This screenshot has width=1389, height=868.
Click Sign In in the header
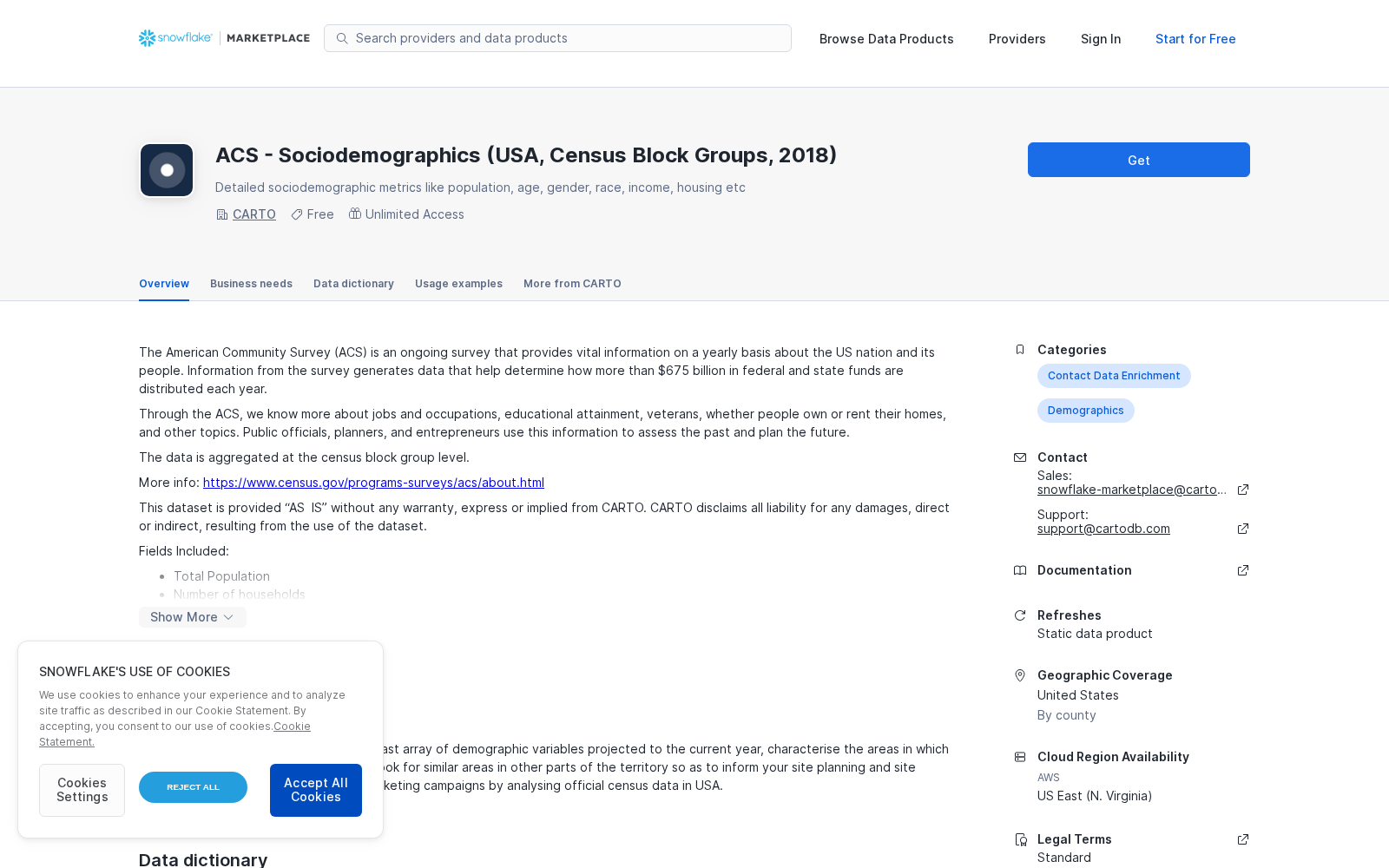pos(1101,39)
